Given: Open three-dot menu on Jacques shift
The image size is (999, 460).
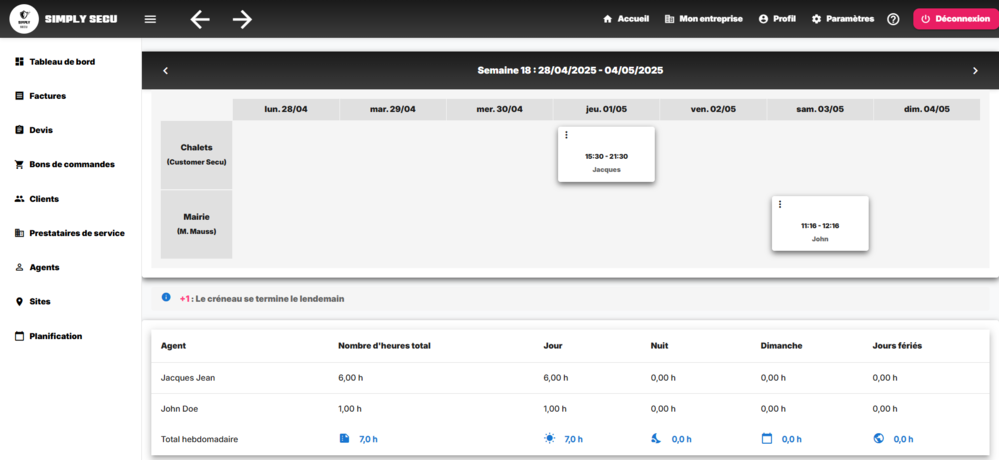Looking at the screenshot, I should click(566, 135).
